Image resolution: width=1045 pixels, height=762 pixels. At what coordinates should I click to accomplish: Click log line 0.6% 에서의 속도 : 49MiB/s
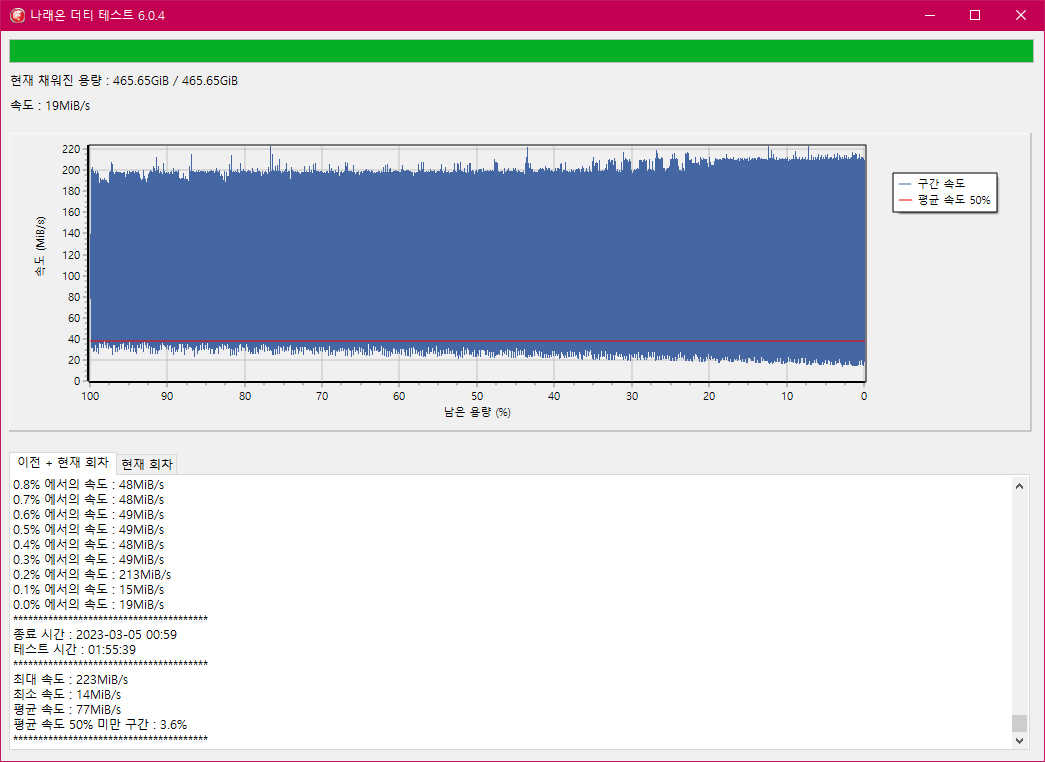pyautogui.click(x=89, y=515)
